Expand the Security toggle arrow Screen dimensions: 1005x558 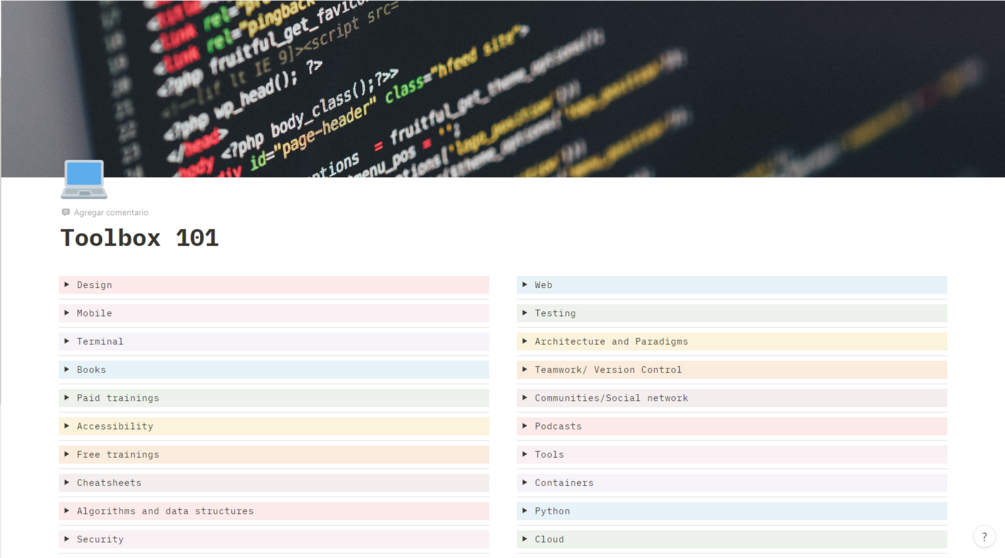(67, 538)
